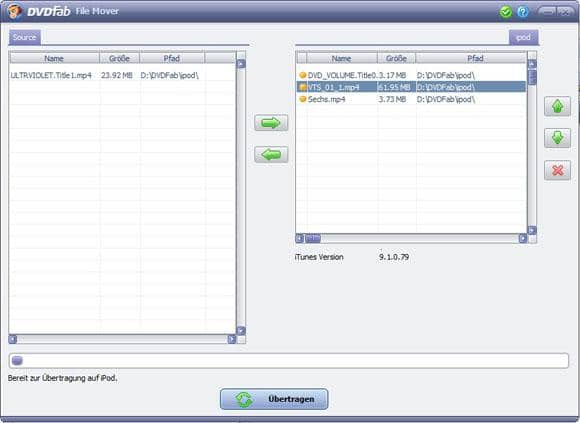Screen dimensions: 580x423
Task: Move selected file down with green down arrow
Action: [557, 138]
